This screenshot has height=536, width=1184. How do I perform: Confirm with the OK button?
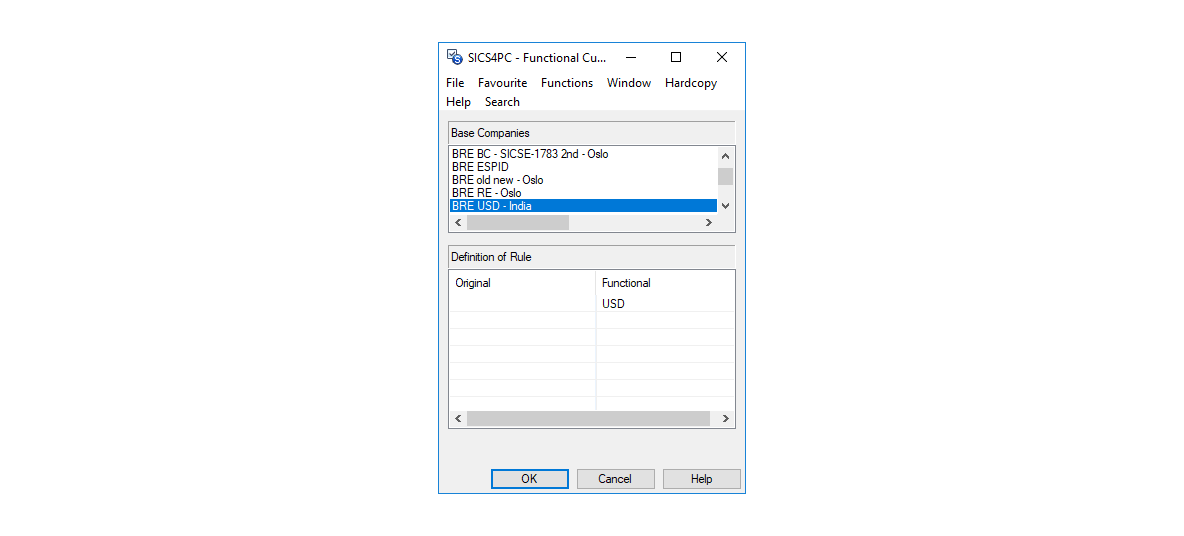click(529, 479)
